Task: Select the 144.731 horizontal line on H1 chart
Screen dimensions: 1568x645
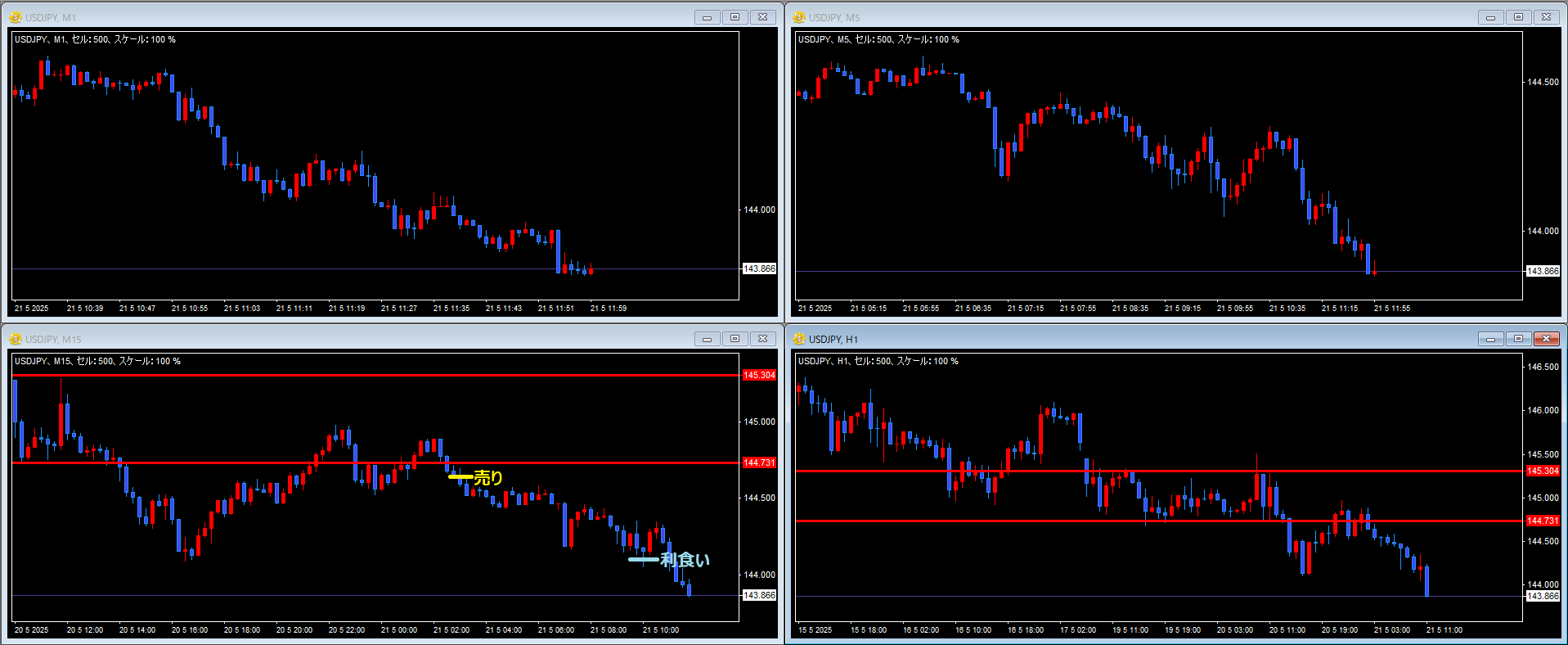Action: pyautogui.click(x=1159, y=521)
